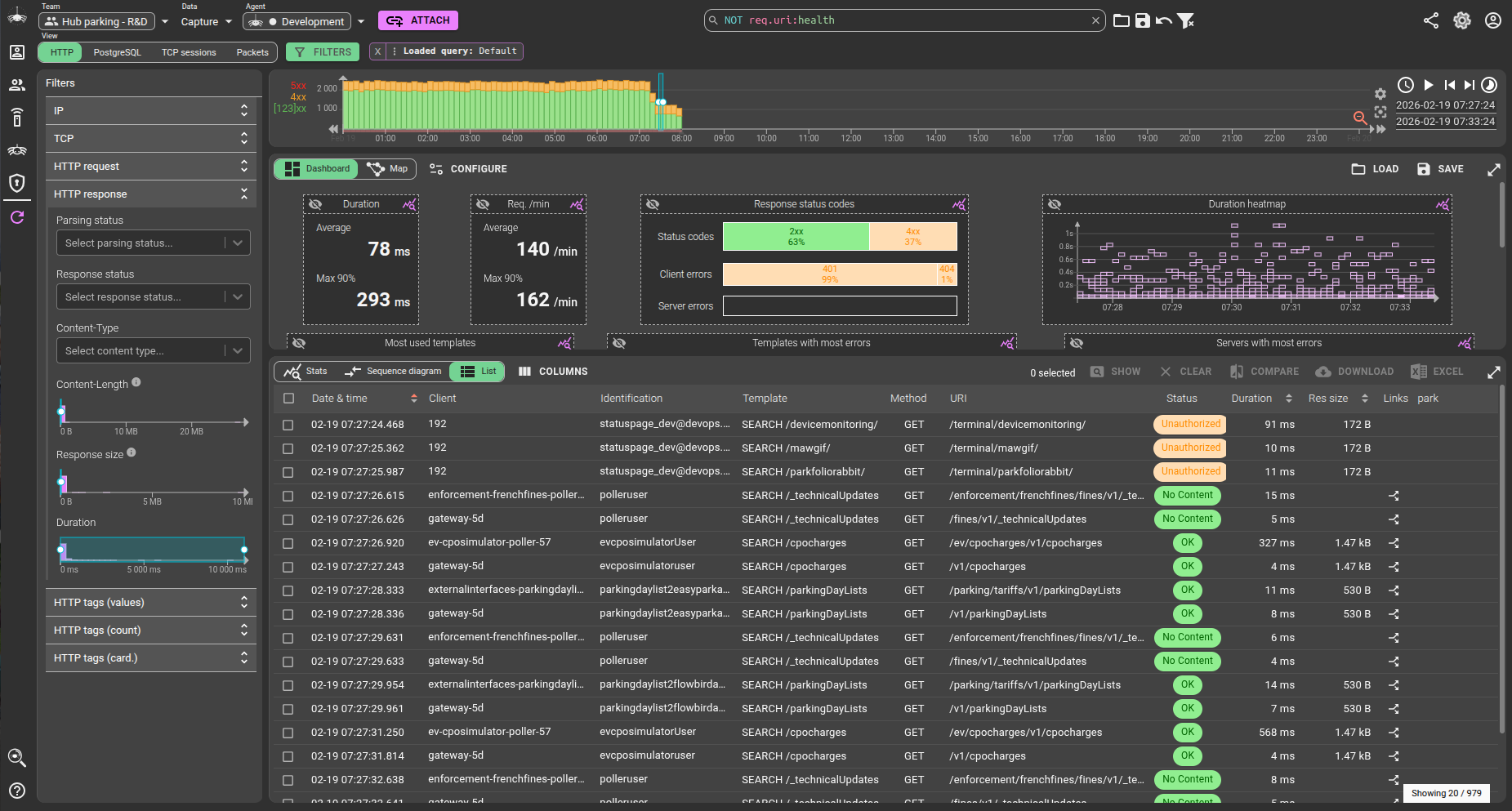Open the Select parsing status dropdown
This screenshot has height=811, width=1512.
152,243
